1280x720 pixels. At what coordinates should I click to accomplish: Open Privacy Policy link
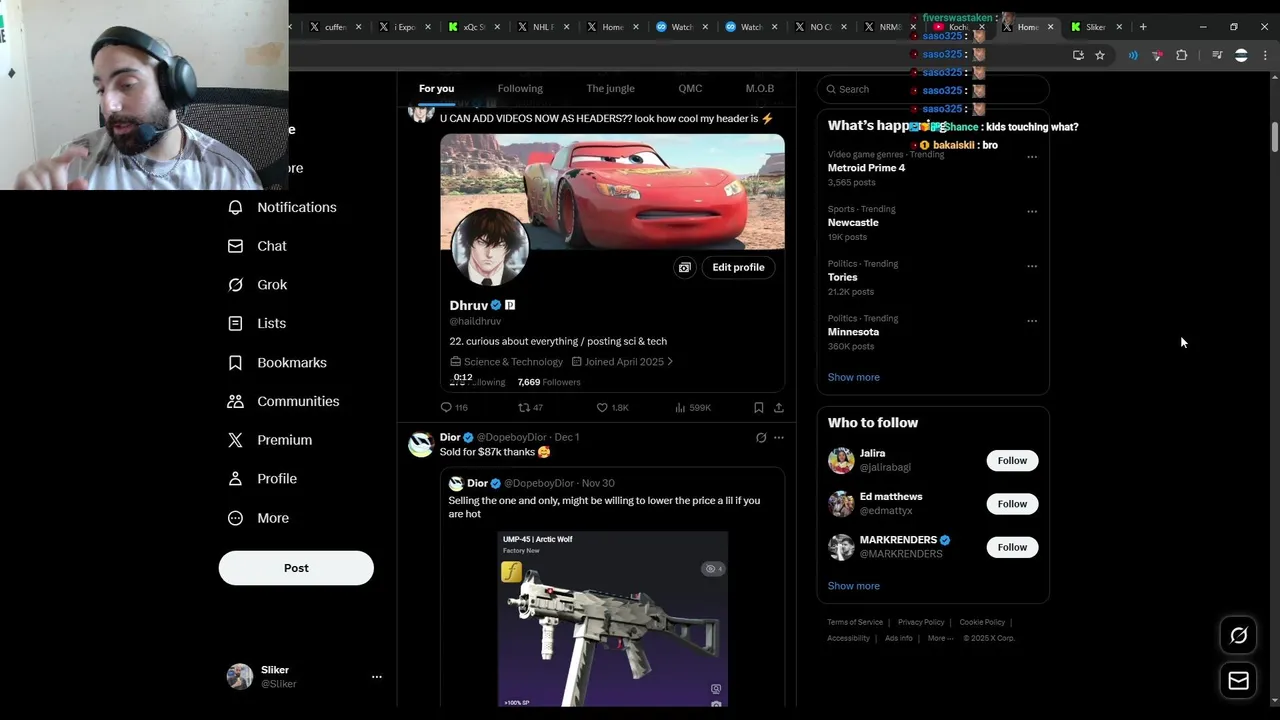coord(921,622)
